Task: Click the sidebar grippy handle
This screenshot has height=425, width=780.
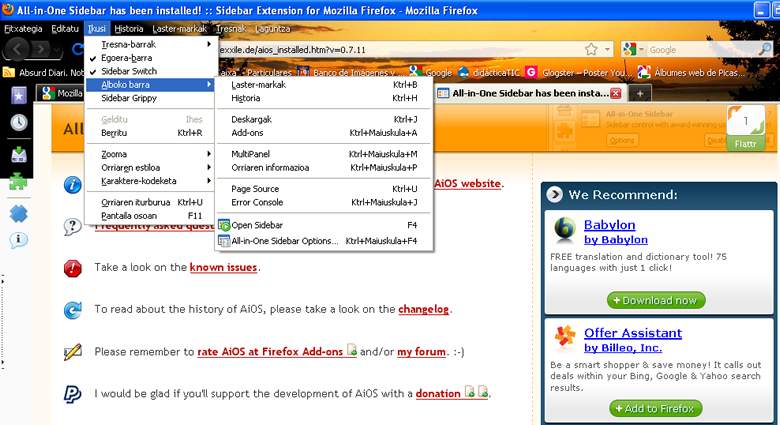Action: (2, 323)
